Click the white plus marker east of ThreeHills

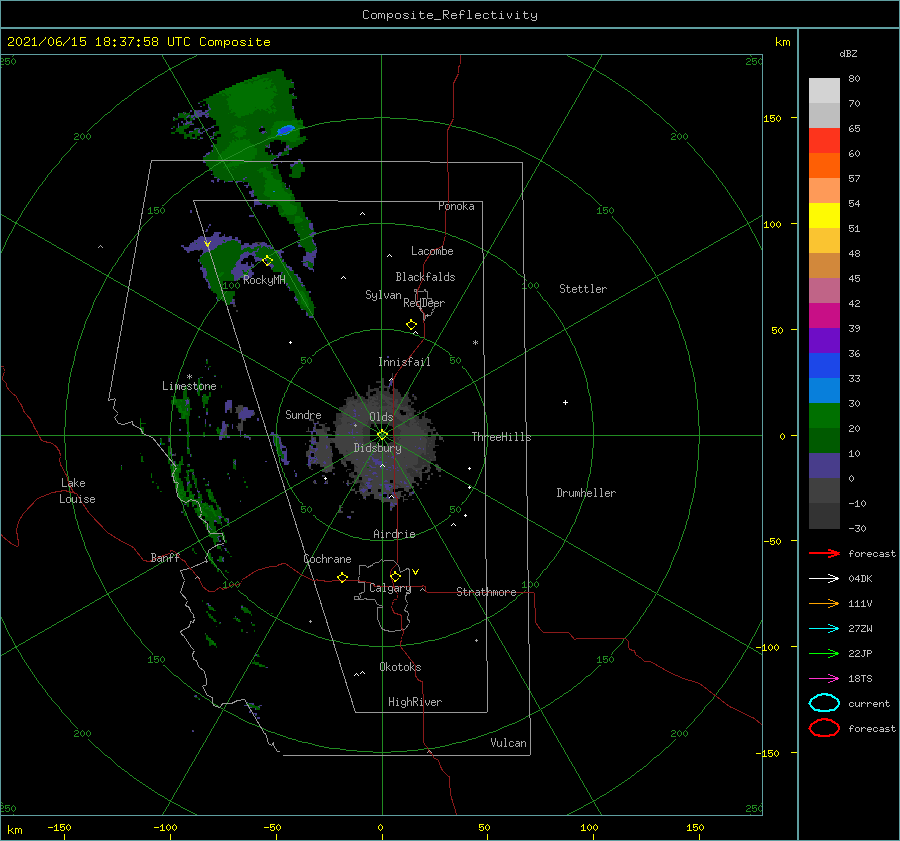coord(565,402)
